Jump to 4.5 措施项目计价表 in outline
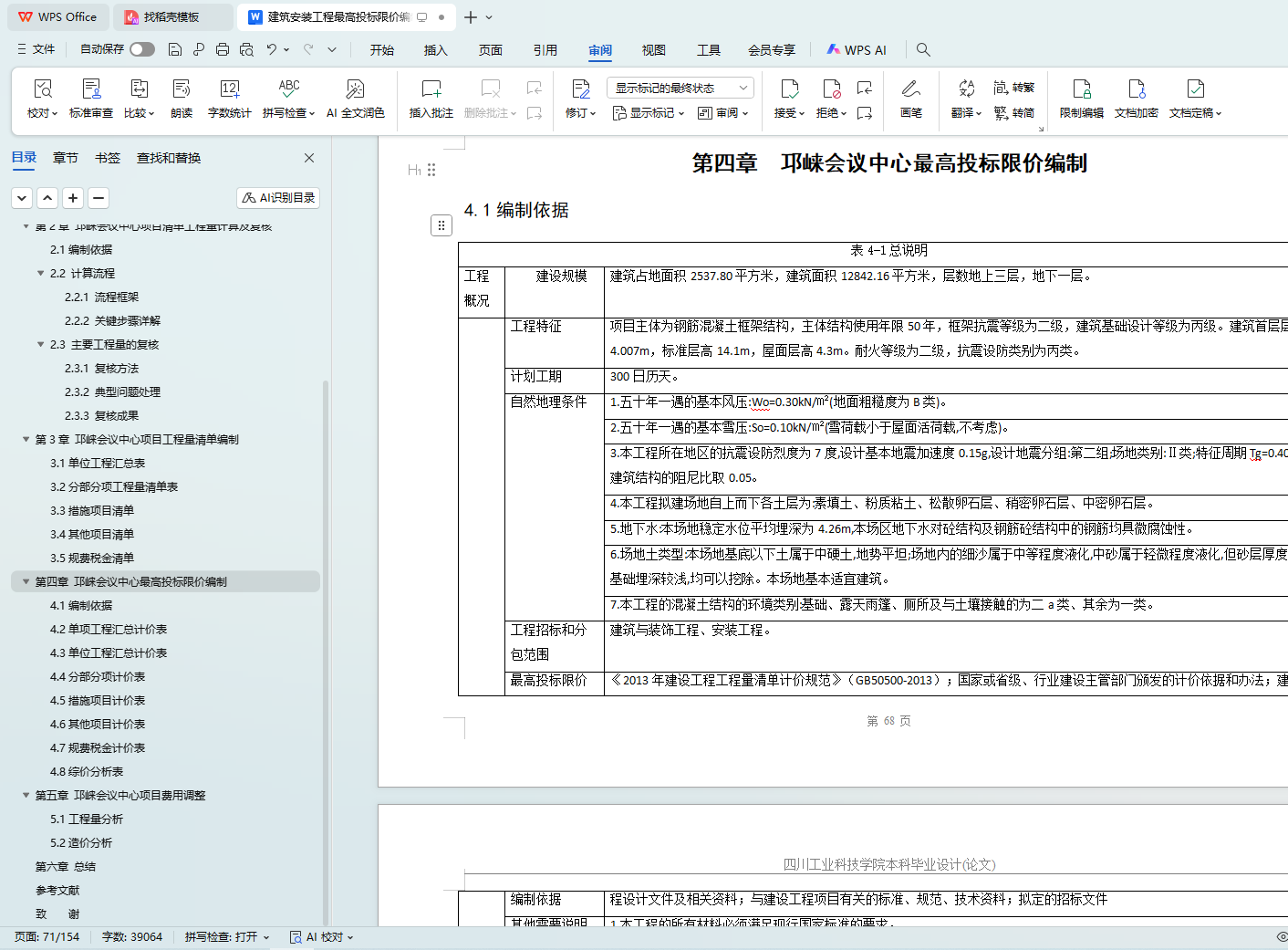Image resolution: width=1288 pixels, height=950 pixels. 98,701
